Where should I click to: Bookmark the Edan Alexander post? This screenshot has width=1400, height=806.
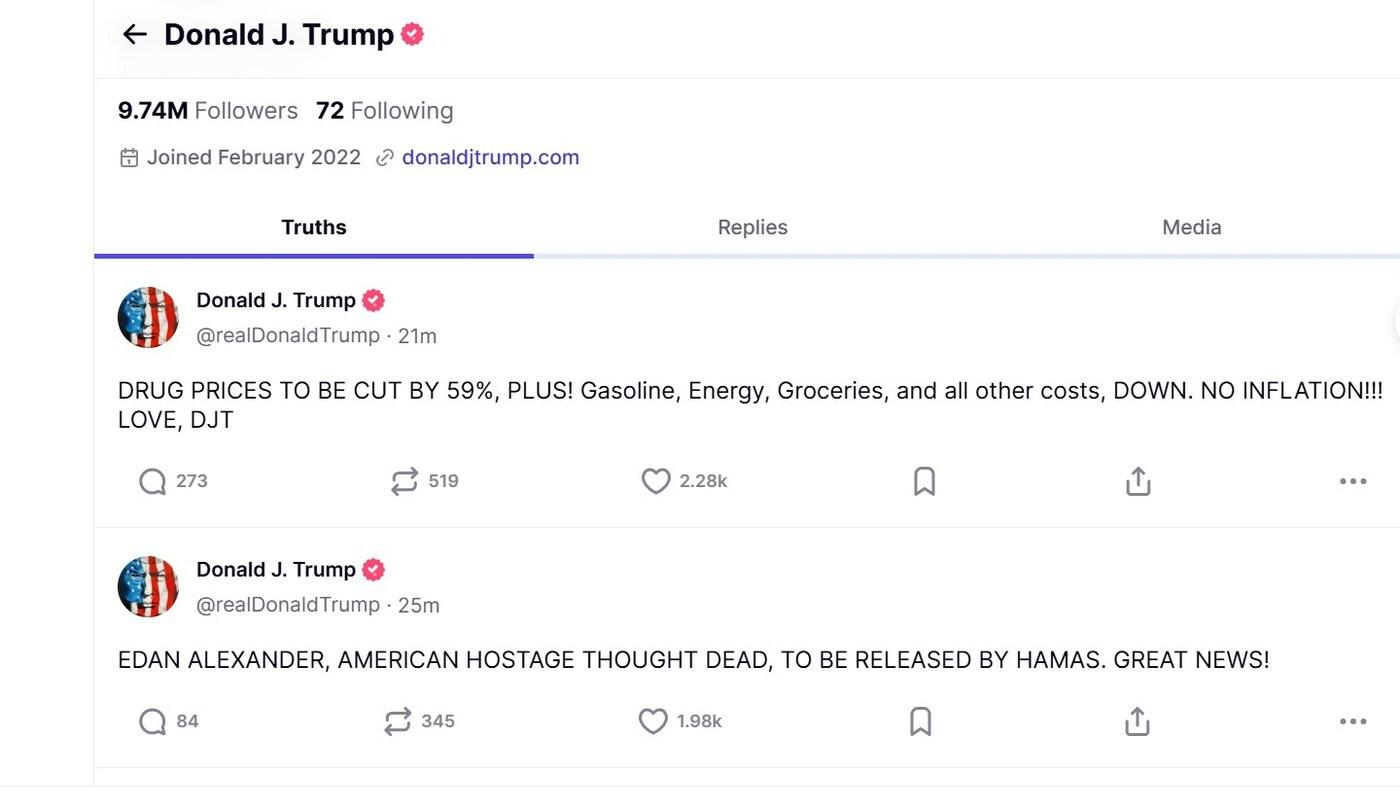tap(921, 721)
